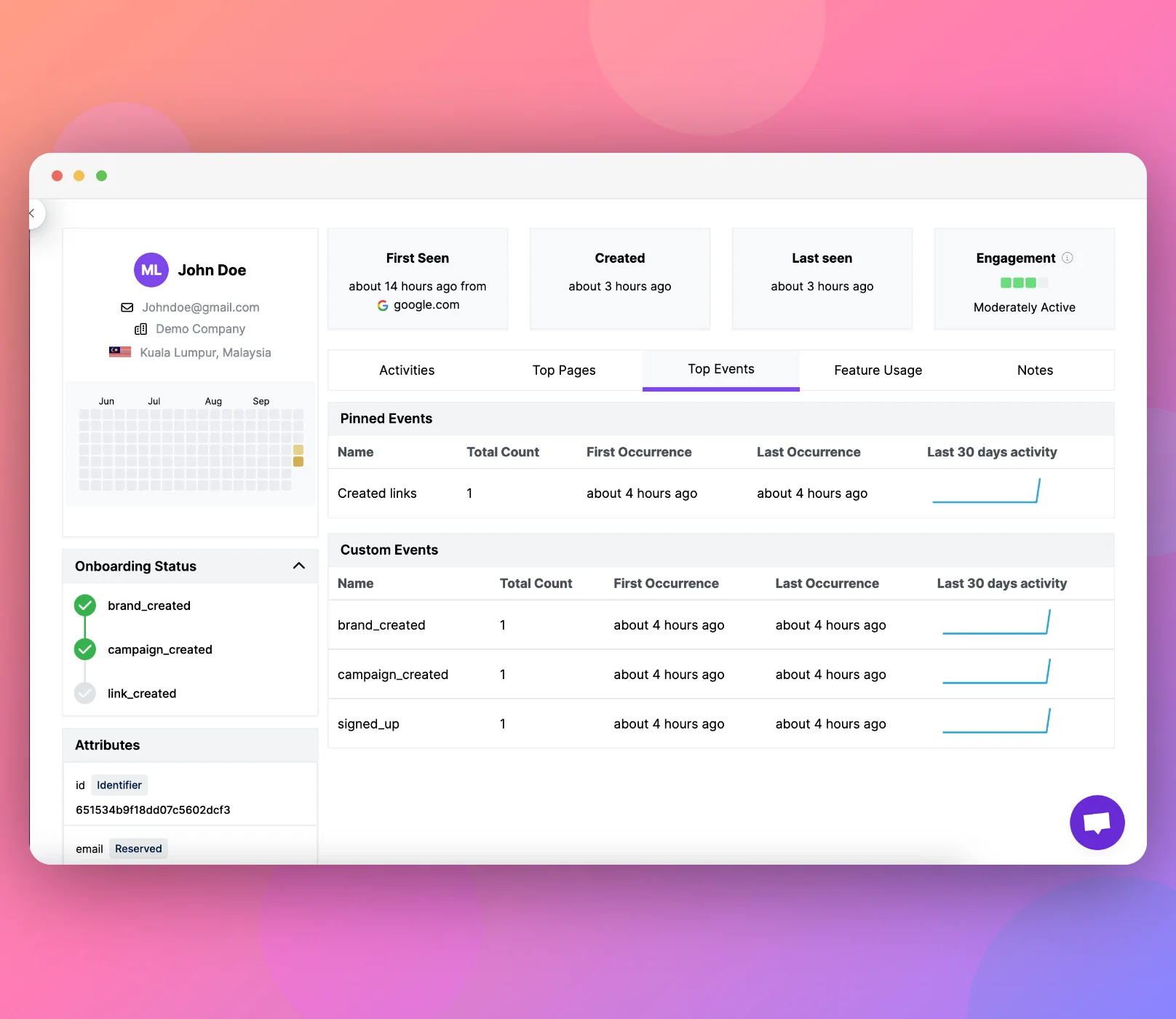Click the green check beside campaign_created
This screenshot has width=1176, height=1019.
pos(85,649)
